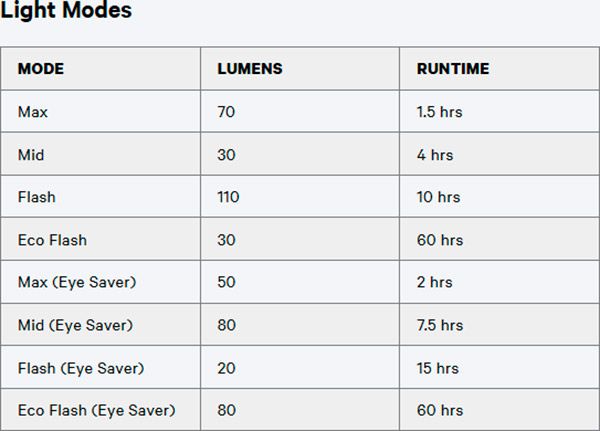Click the Mid (Eye Saver) cell
Screen dimensions: 600x431
click(75, 325)
